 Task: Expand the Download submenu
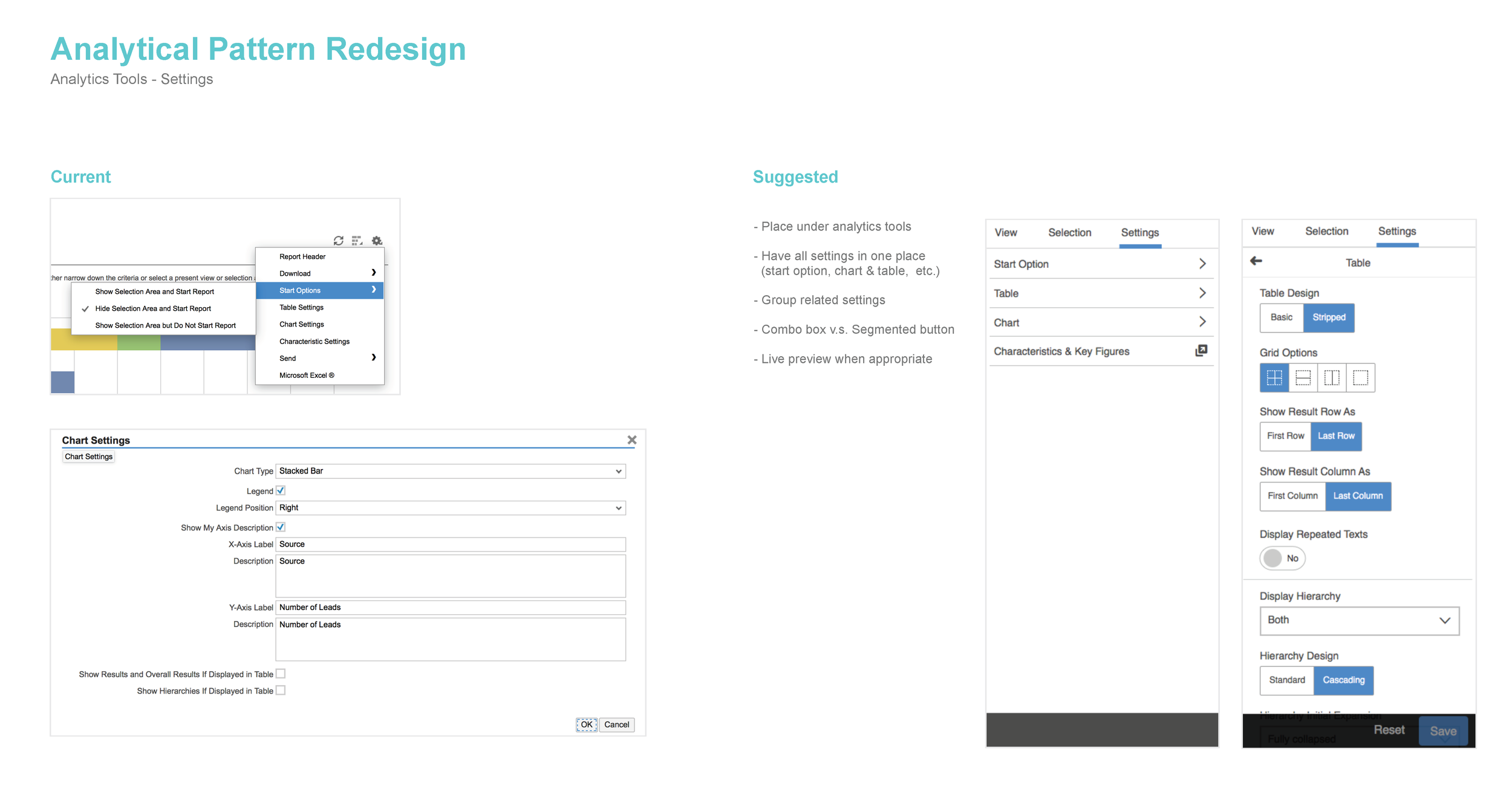[320, 273]
